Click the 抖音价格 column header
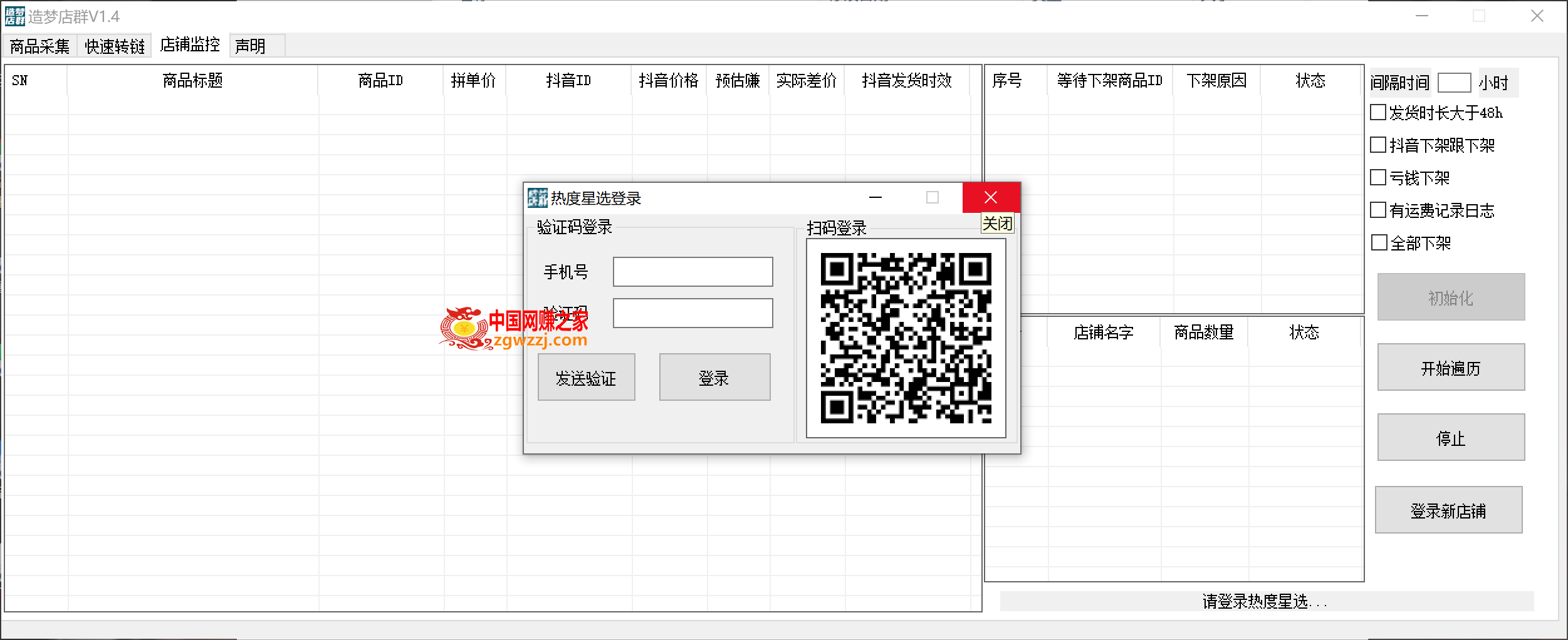 click(x=669, y=81)
